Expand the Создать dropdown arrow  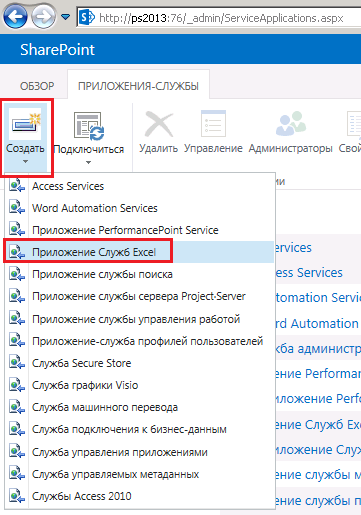coord(25,162)
